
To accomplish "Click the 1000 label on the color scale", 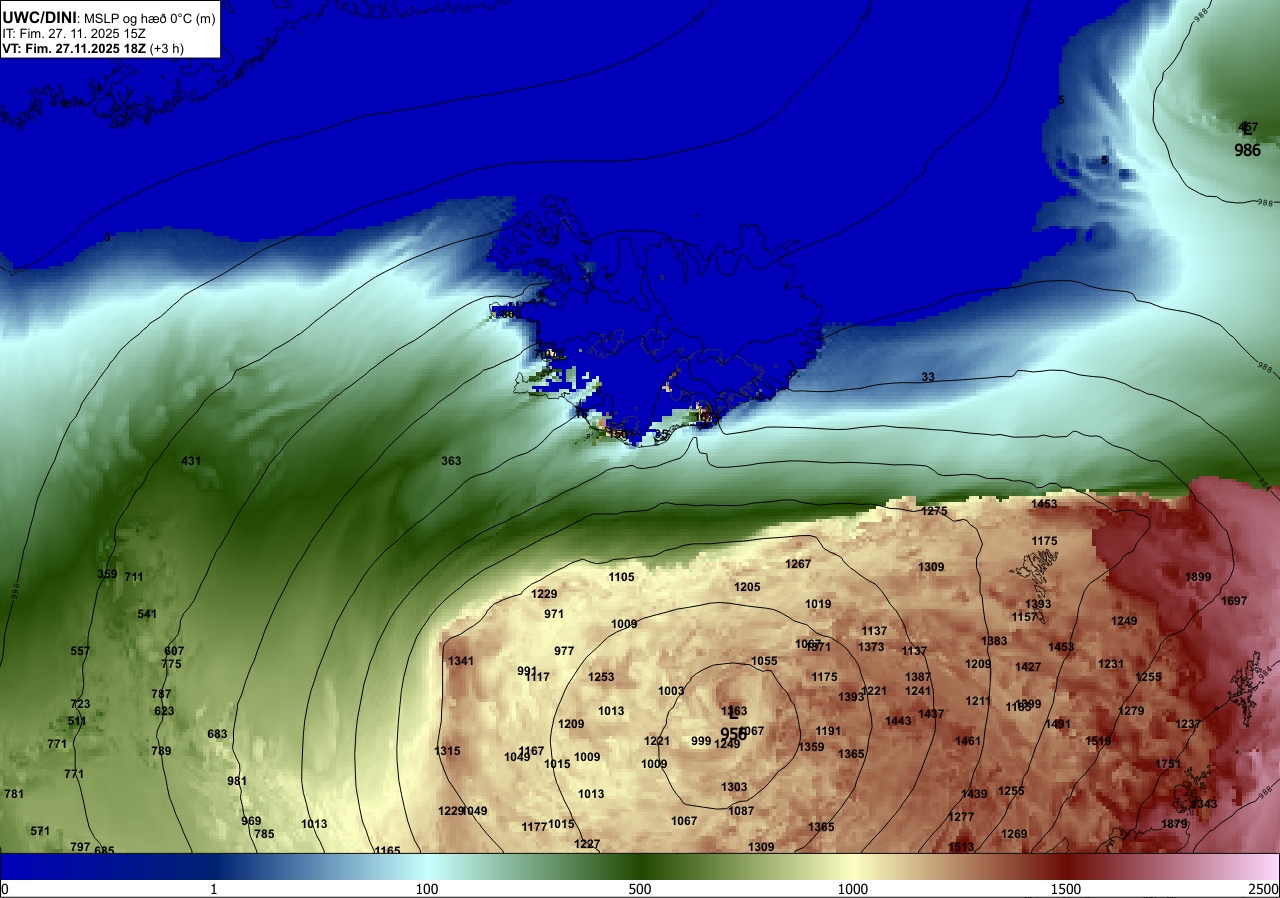I will click(x=853, y=889).
